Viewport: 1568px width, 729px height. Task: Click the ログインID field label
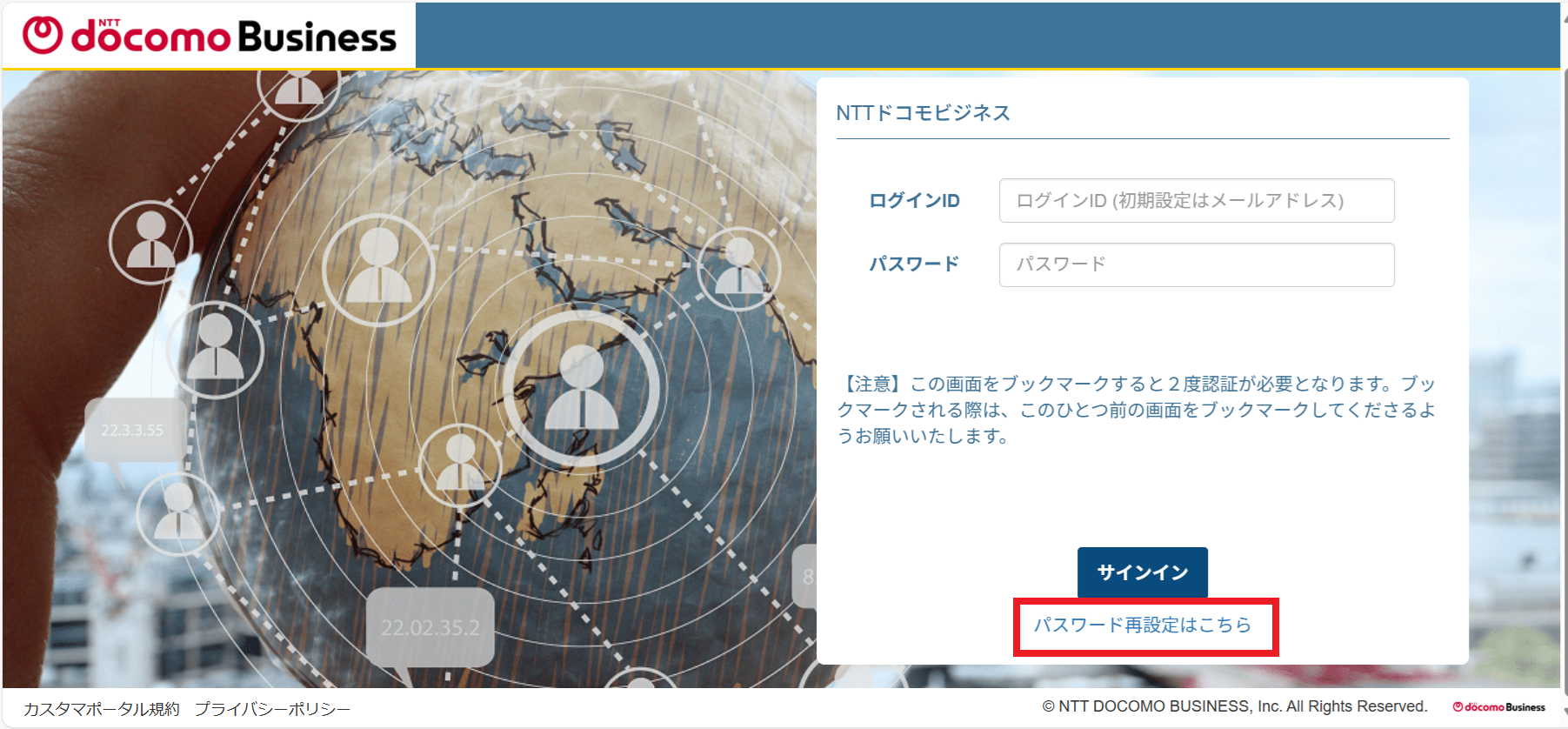tap(915, 201)
